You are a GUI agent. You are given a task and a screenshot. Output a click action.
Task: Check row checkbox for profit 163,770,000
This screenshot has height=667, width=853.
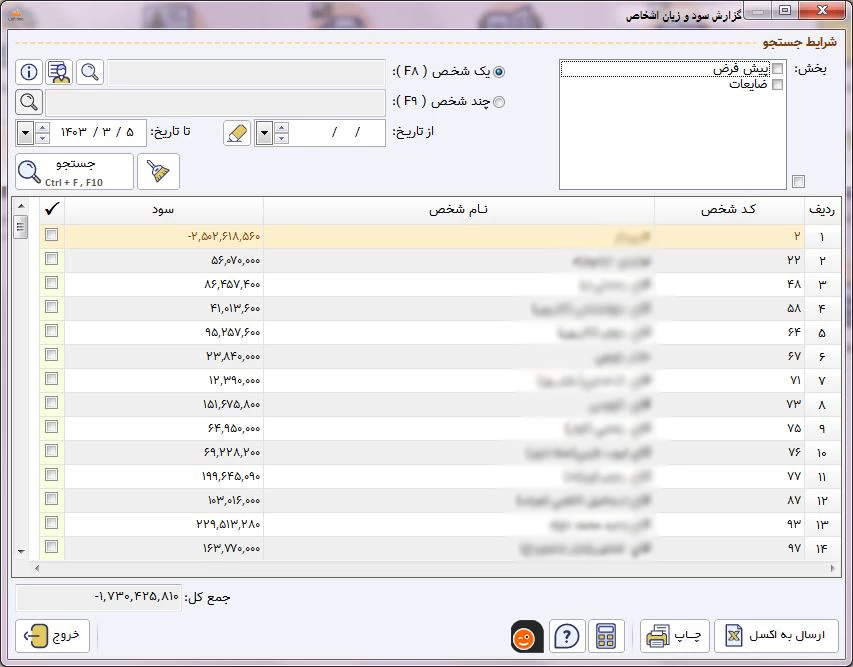click(52, 546)
